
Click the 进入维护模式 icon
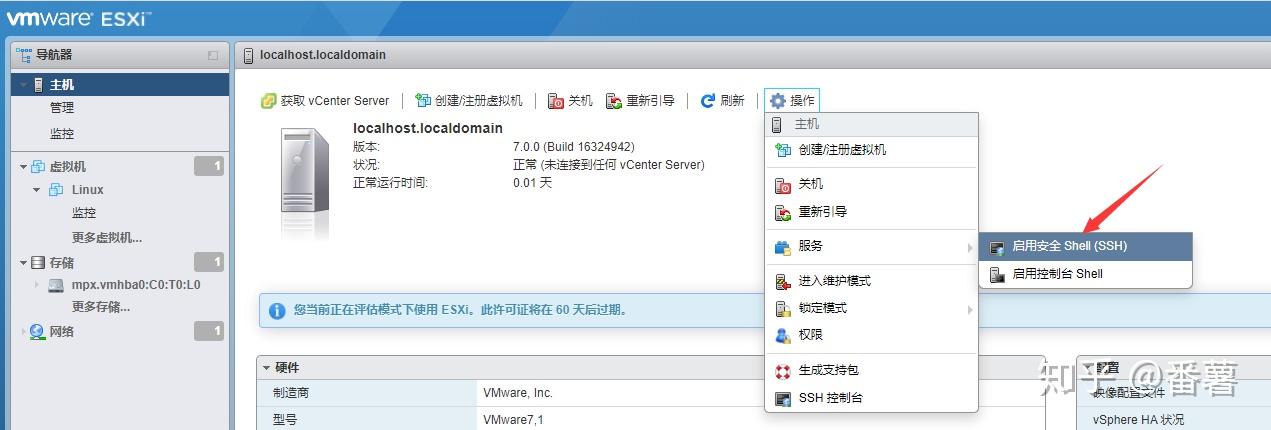click(784, 281)
